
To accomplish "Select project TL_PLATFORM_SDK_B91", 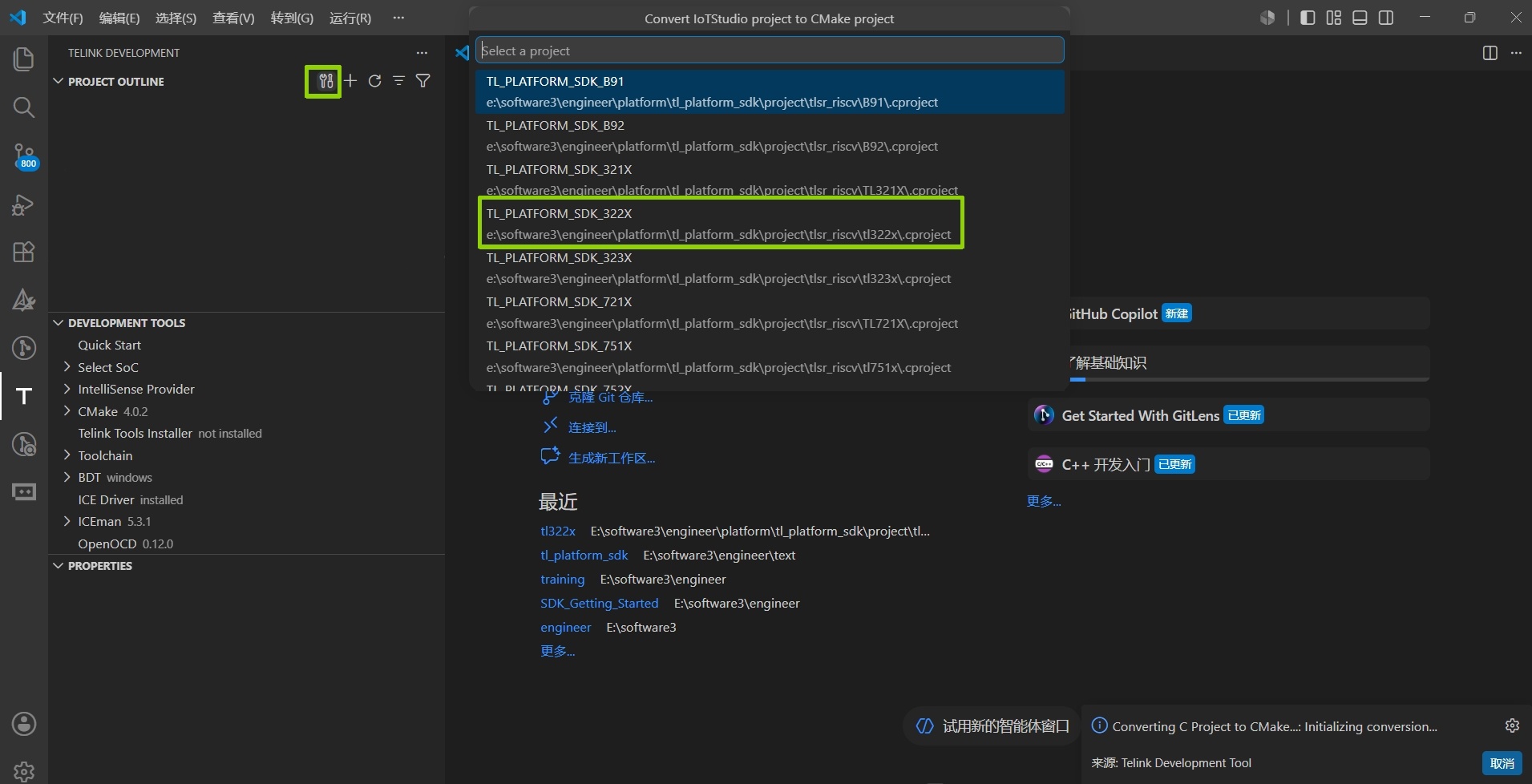I will tap(770, 91).
